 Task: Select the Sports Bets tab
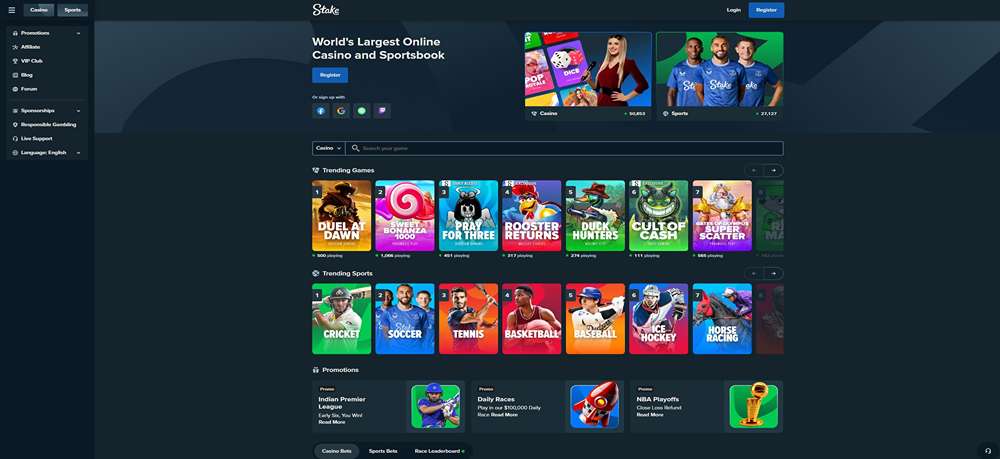pyautogui.click(x=383, y=451)
